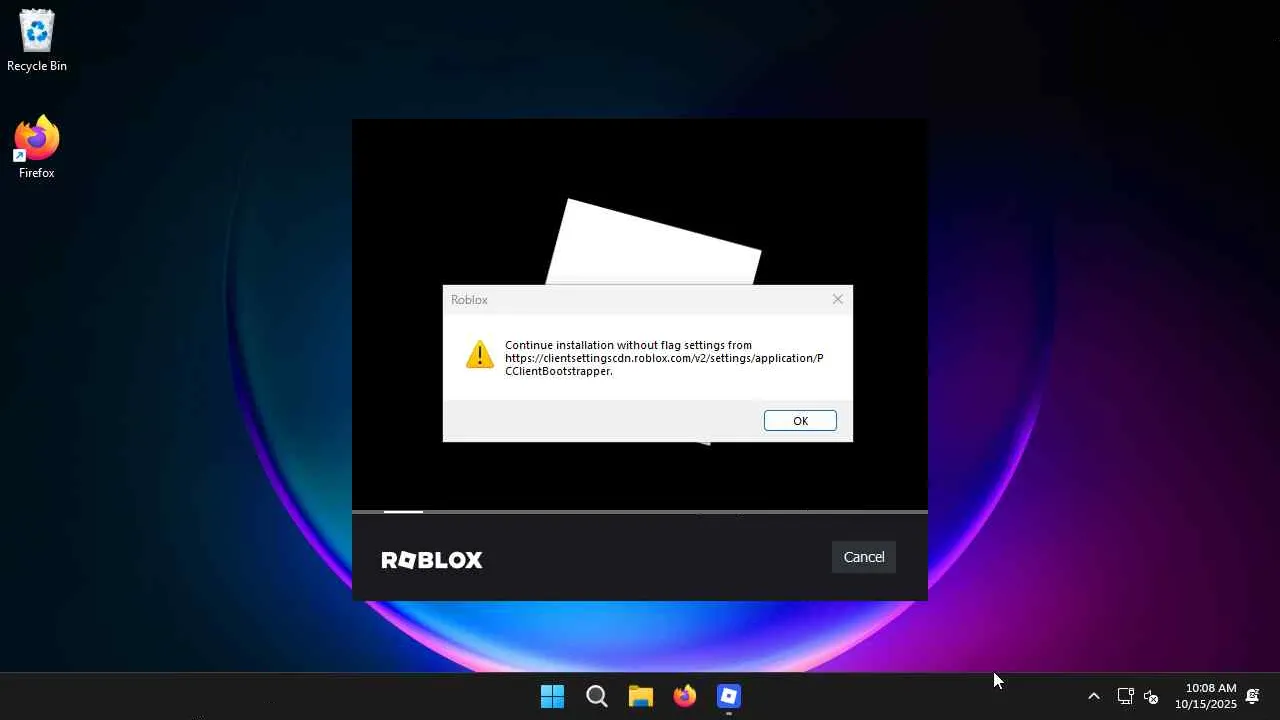Launch File Explorer from the taskbar
Screen dimensions: 1280x720
[641, 696]
